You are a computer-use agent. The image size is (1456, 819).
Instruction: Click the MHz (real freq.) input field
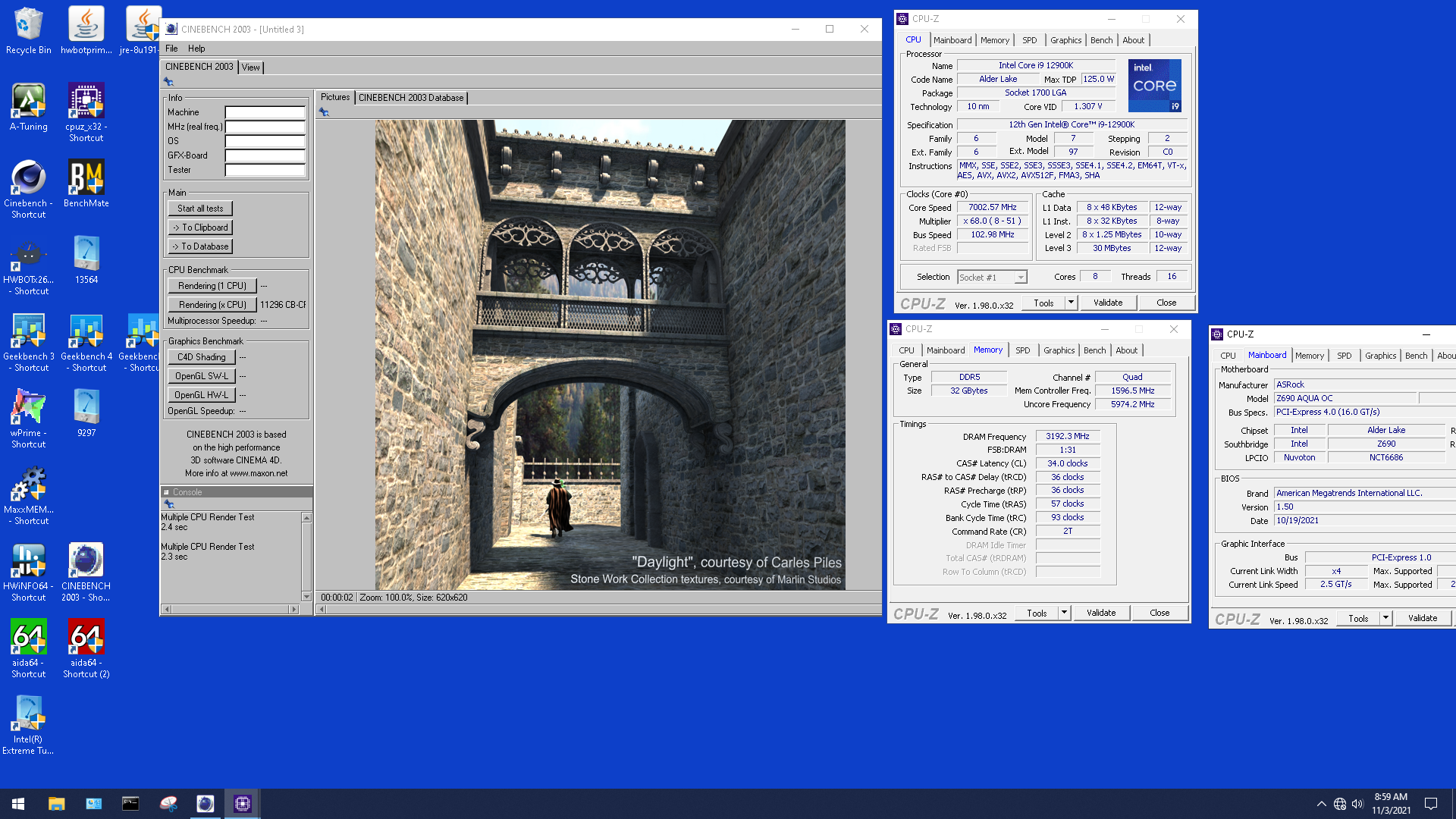pyautogui.click(x=265, y=127)
